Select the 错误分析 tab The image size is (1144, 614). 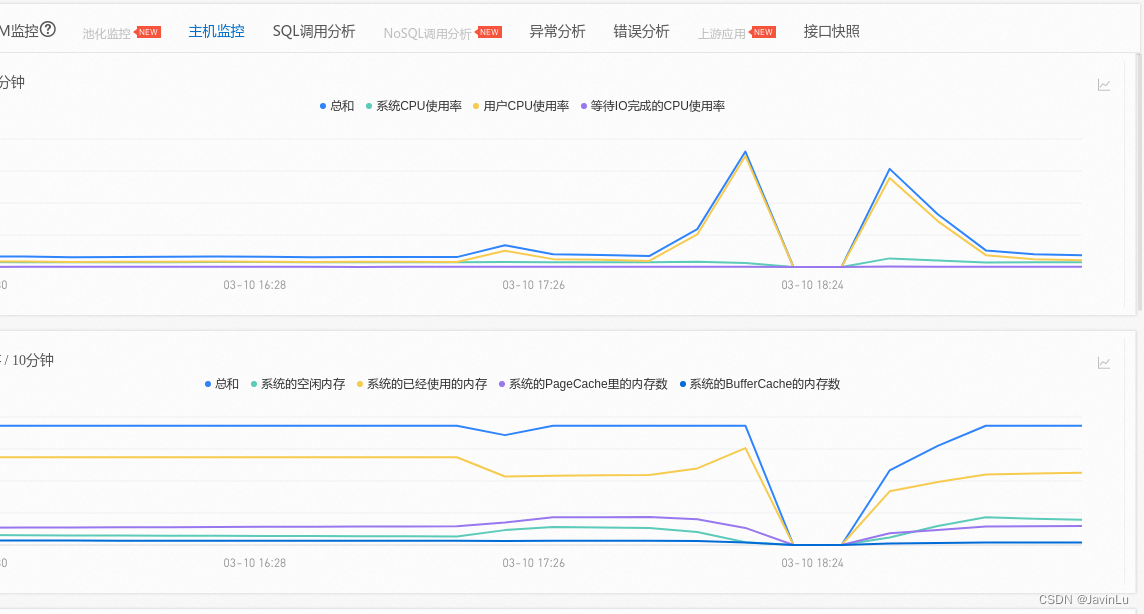tap(641, 31)
